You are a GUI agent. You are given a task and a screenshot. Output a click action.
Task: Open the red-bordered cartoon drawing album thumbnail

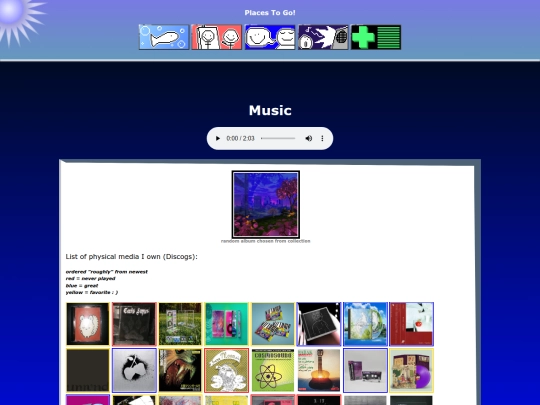click(227, 371)
